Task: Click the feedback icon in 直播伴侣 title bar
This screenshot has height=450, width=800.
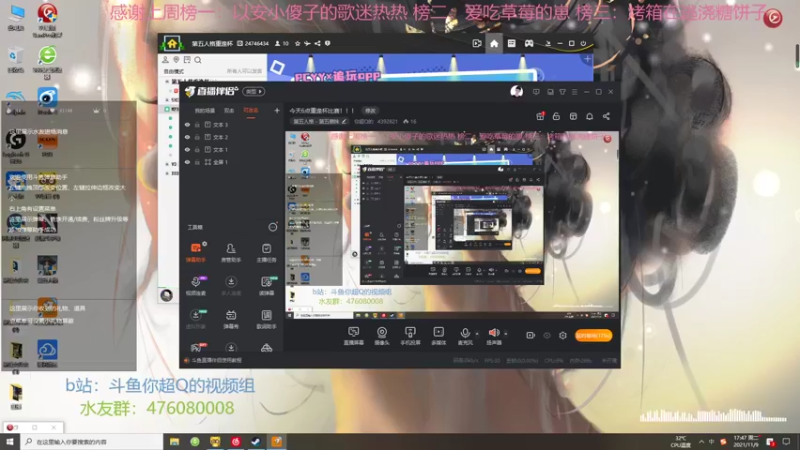Action: tap(536, 92)
